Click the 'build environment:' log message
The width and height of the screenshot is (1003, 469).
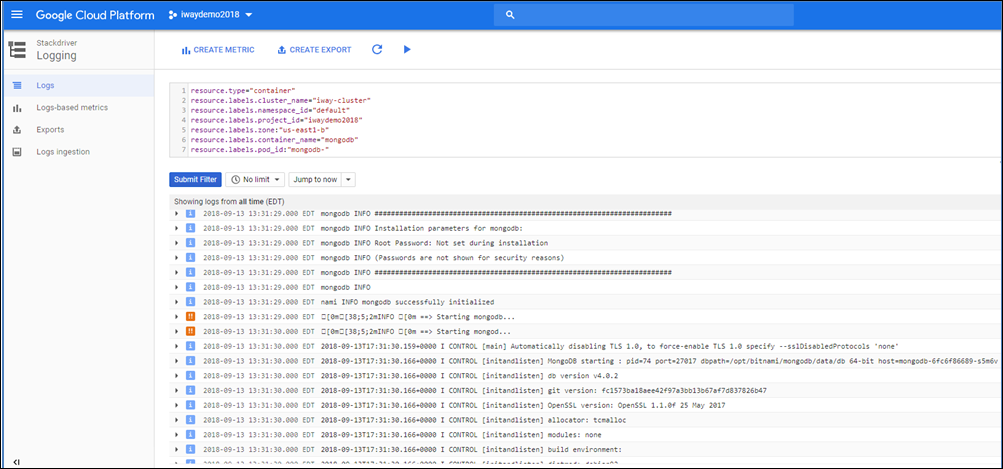[x=471, y=449]
